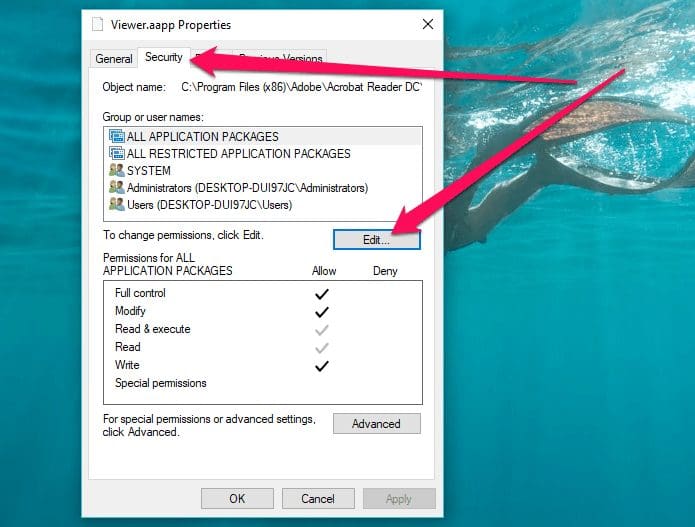Click the Object name path text
The height and width of the screenshot is (527, 695).
click(x=302, y=87)
